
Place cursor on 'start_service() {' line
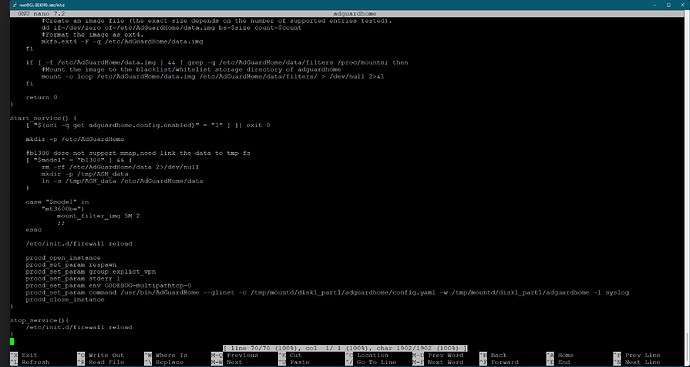click(44, 118)
